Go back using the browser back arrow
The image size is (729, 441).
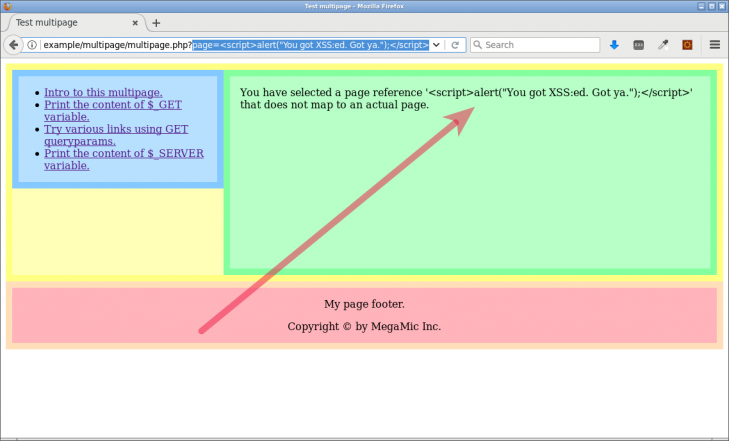coord(13,45)
